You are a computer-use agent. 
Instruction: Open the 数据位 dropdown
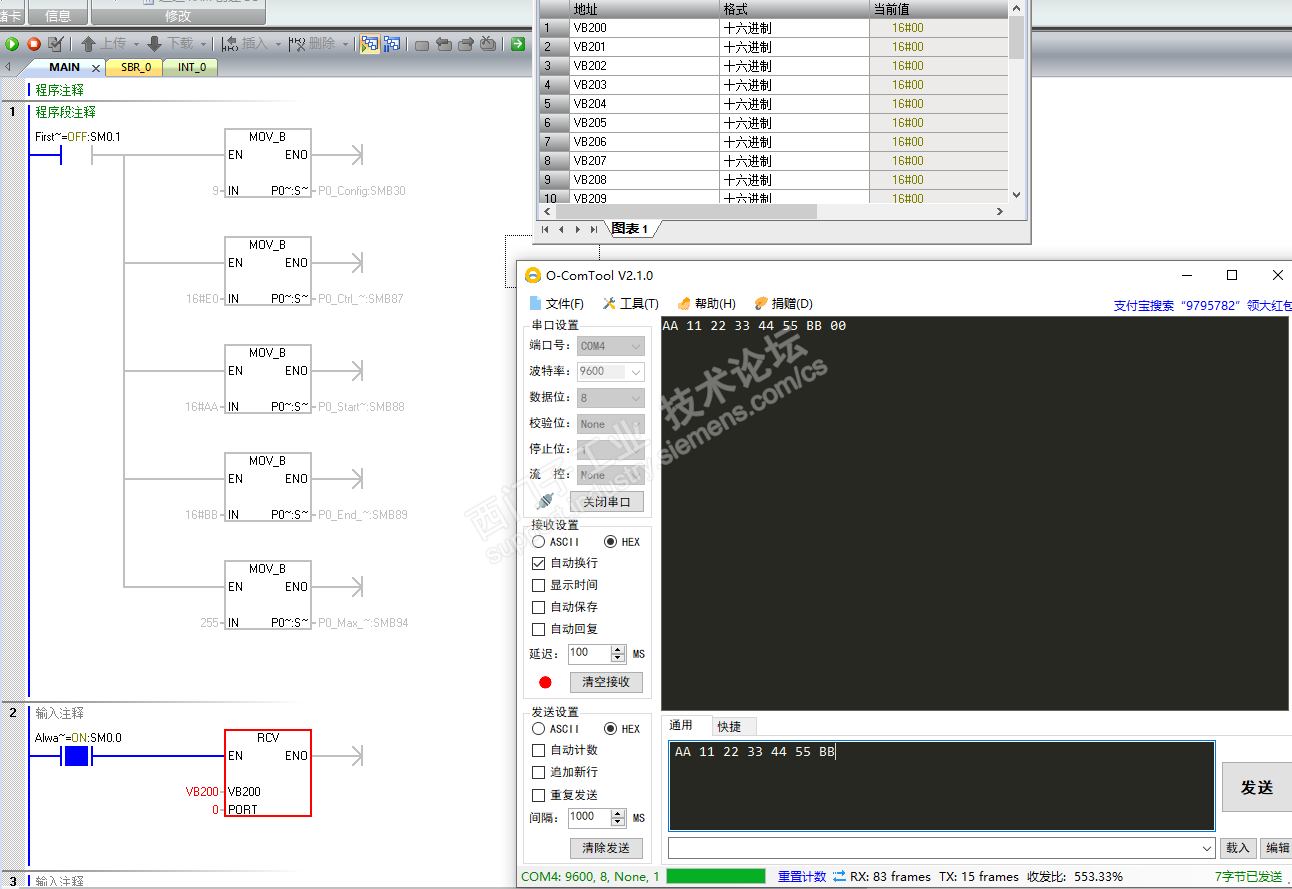[610, 398]
